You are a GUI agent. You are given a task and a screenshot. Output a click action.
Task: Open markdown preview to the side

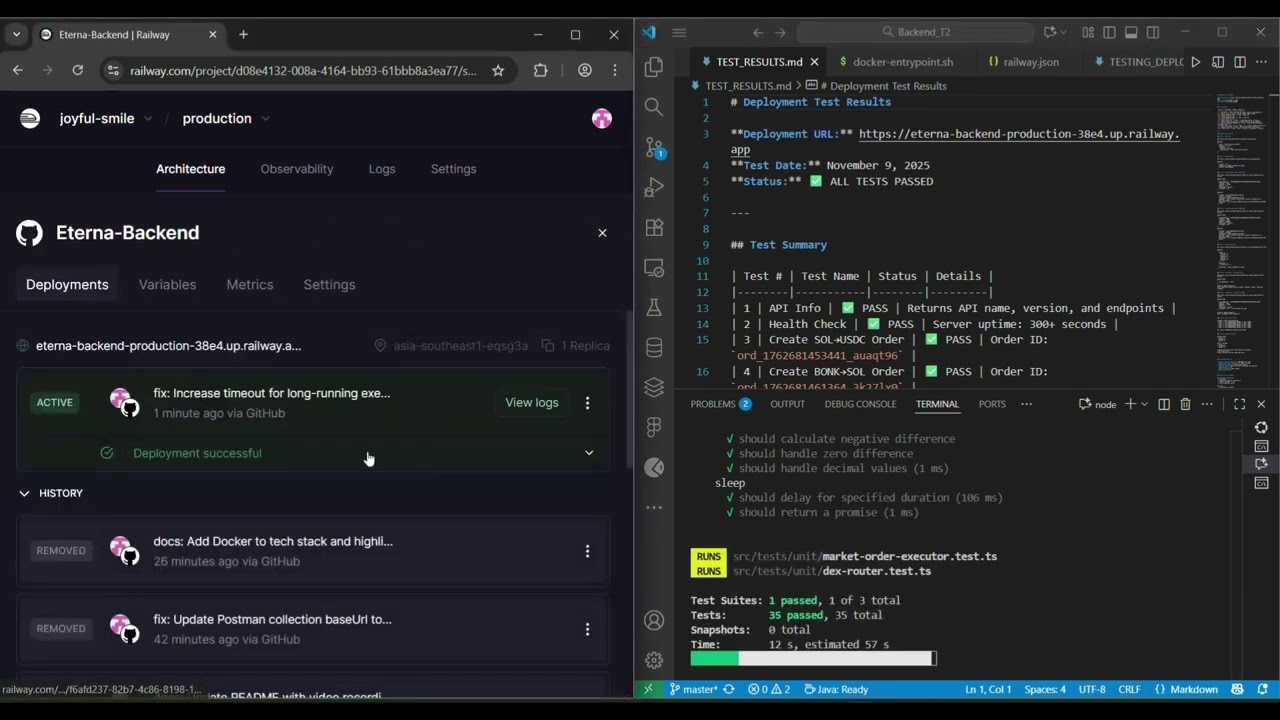point(1218,62)
